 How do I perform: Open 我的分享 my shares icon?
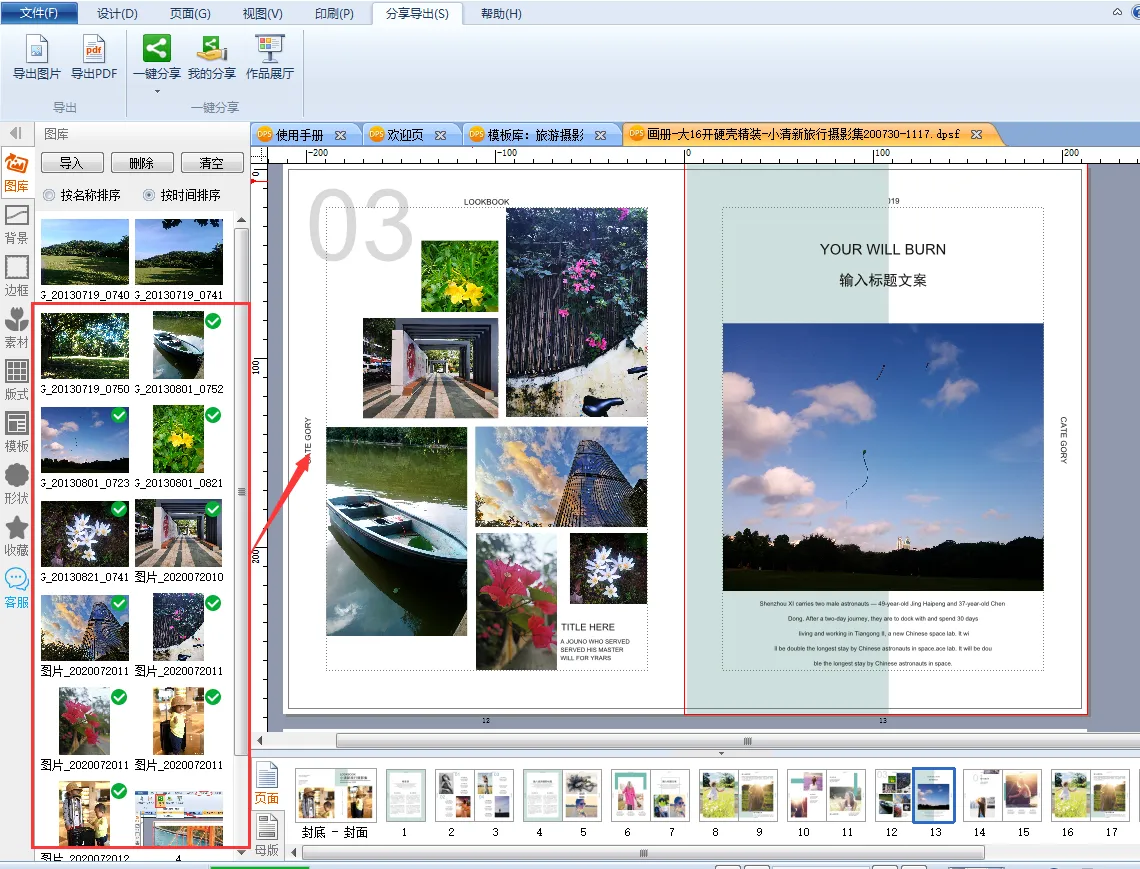coord(211,49)
